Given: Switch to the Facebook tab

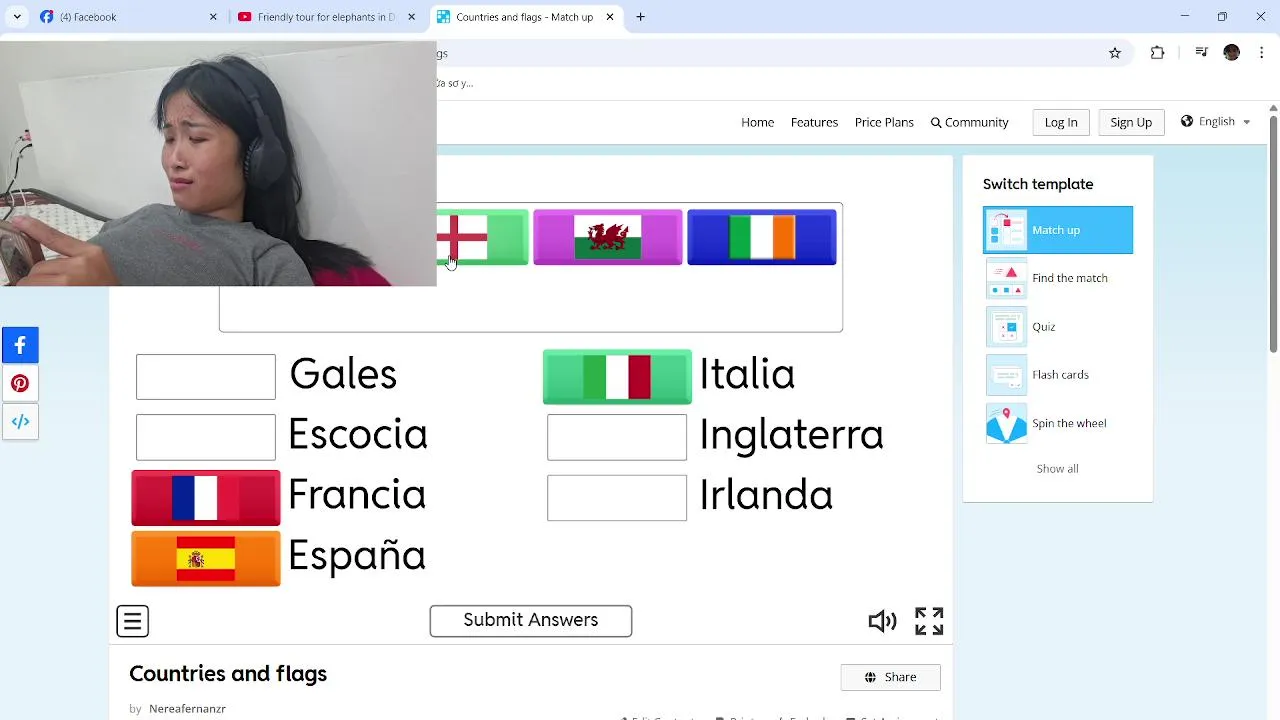Looking at the screenshot, I should pyautogui.click(x=129, y=17).
